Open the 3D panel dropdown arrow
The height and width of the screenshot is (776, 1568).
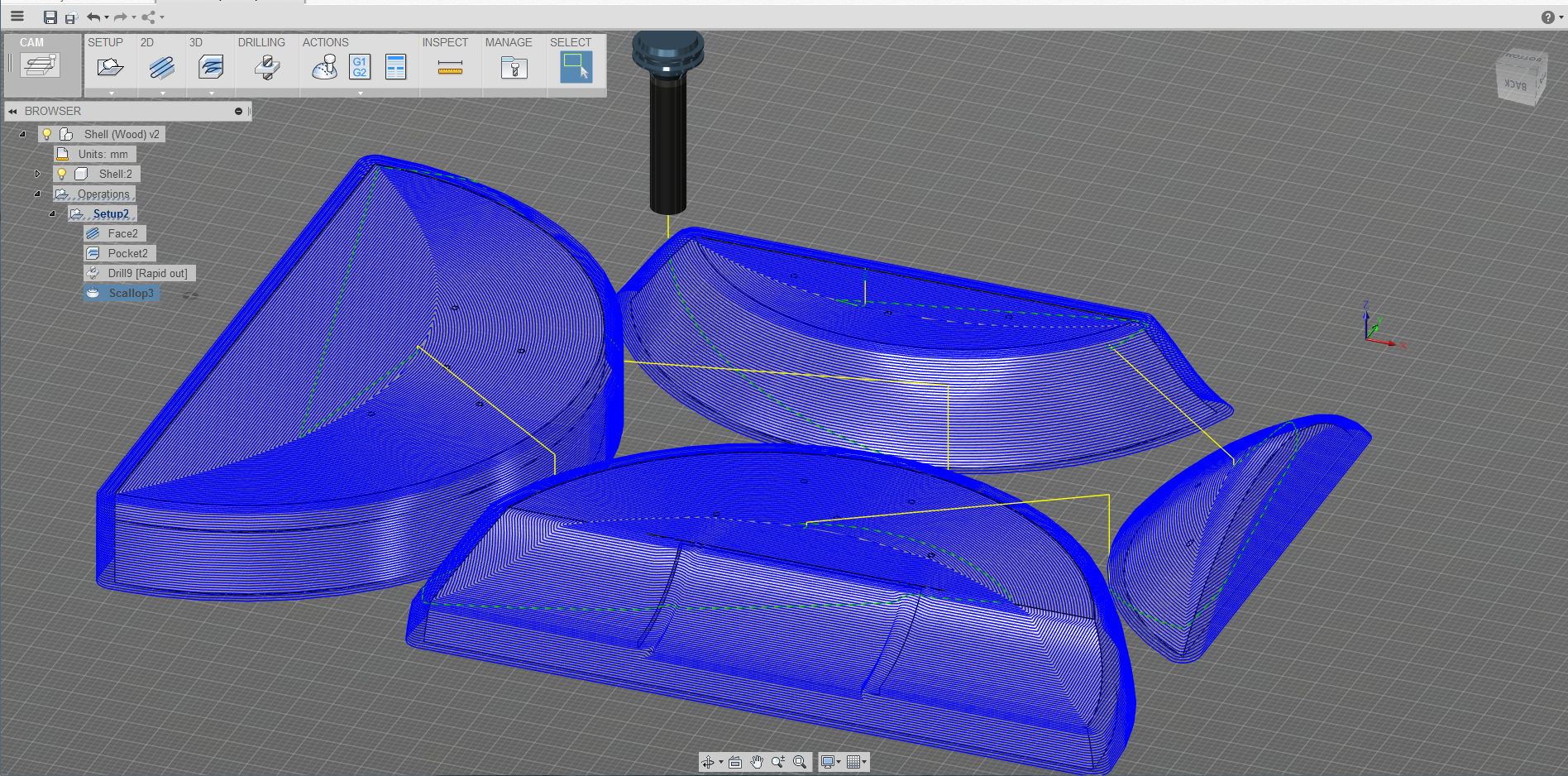tap(212, 93)
